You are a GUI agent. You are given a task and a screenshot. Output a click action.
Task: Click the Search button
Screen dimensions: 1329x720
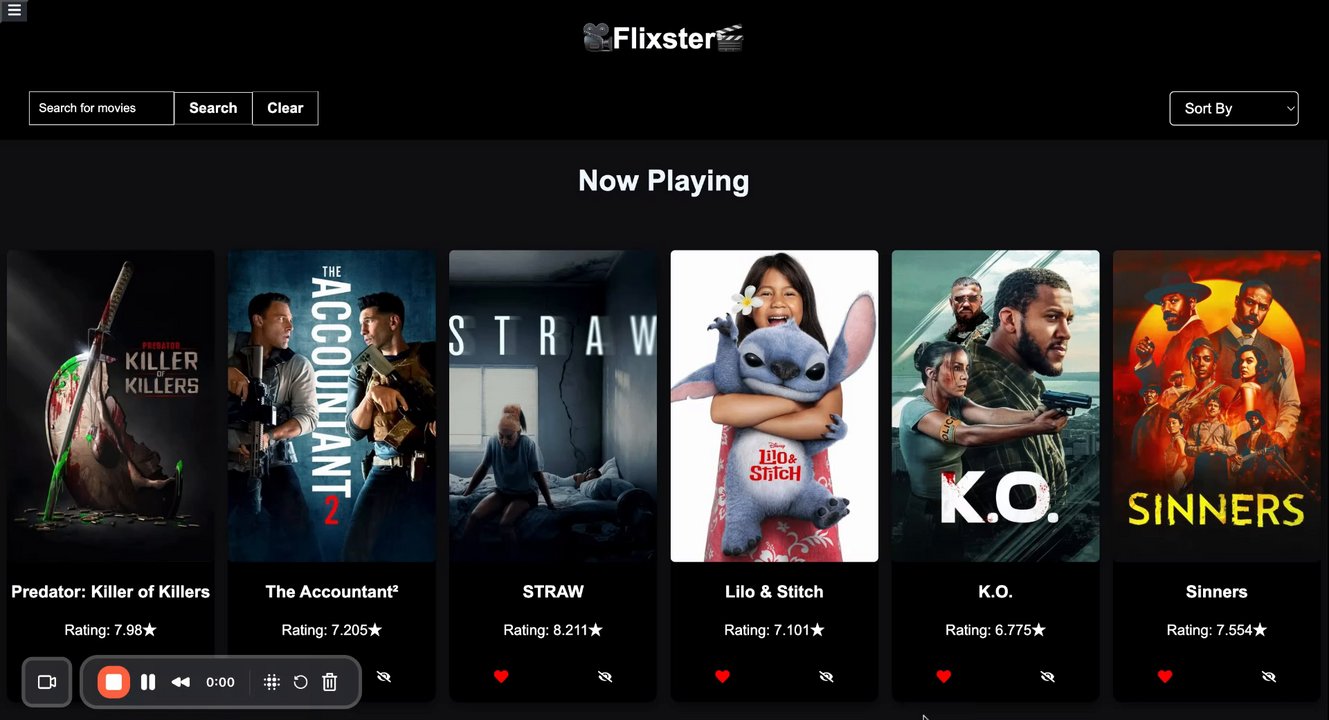tap(213, 108)
